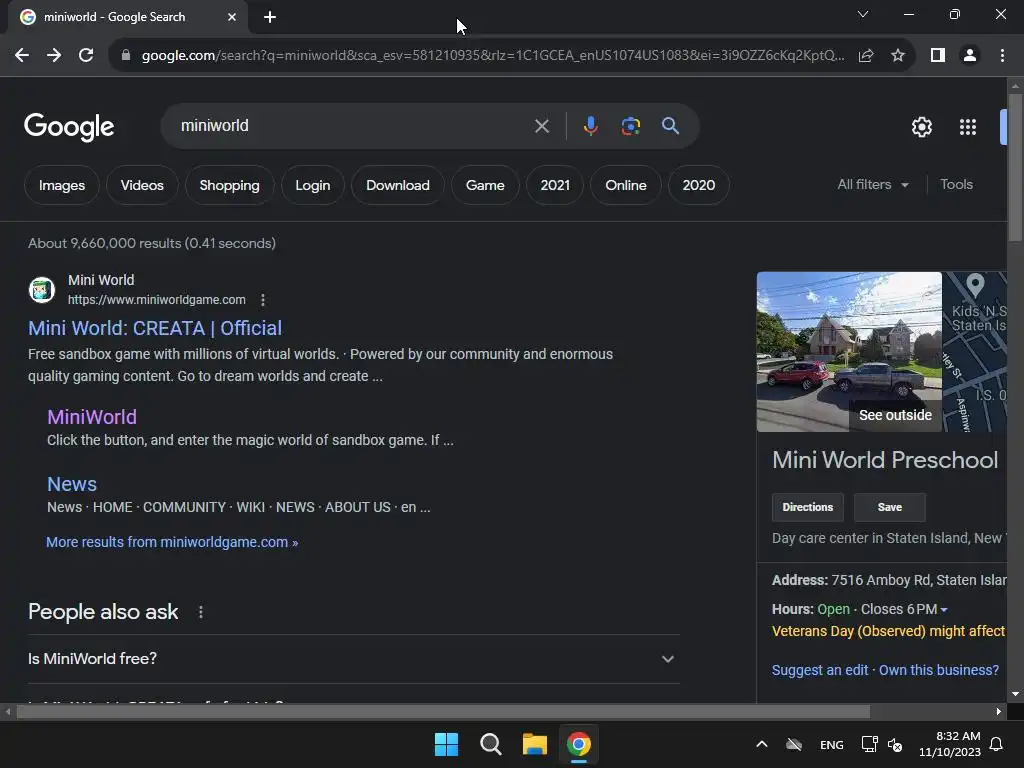Reload the current page

tap(86, 56)
